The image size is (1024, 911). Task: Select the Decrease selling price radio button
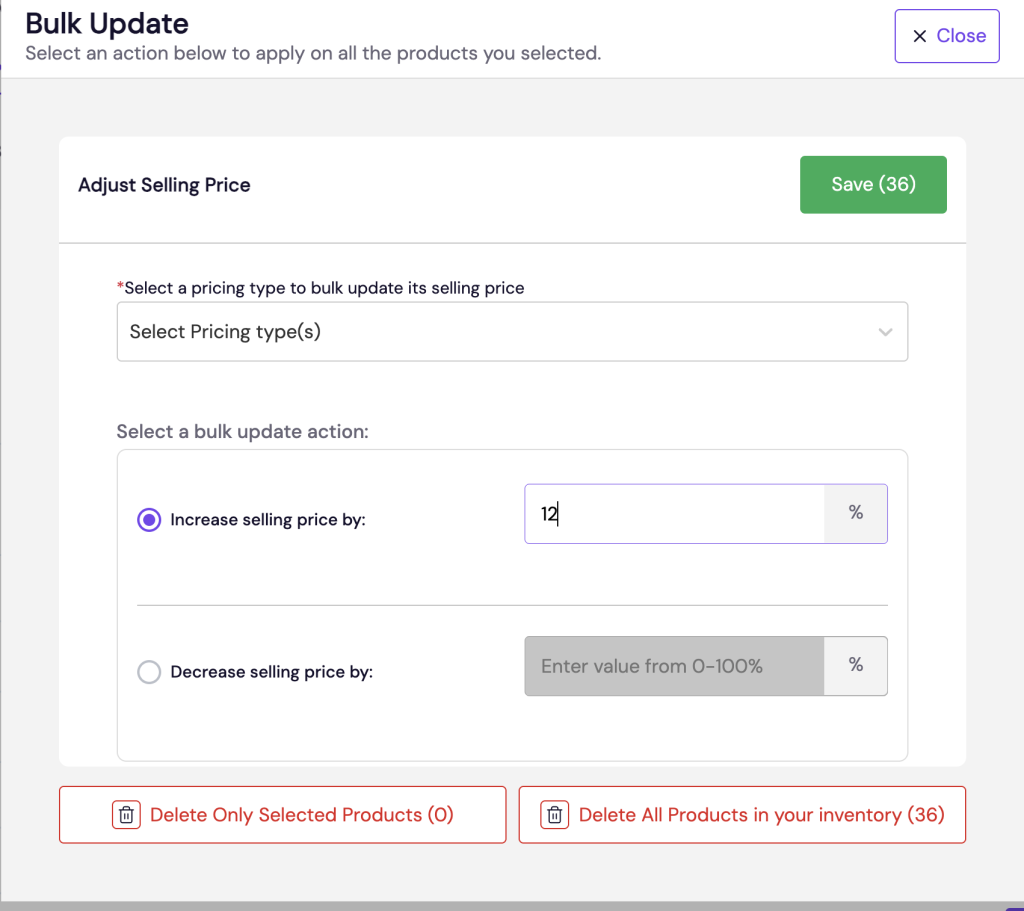tap(149, 672)
